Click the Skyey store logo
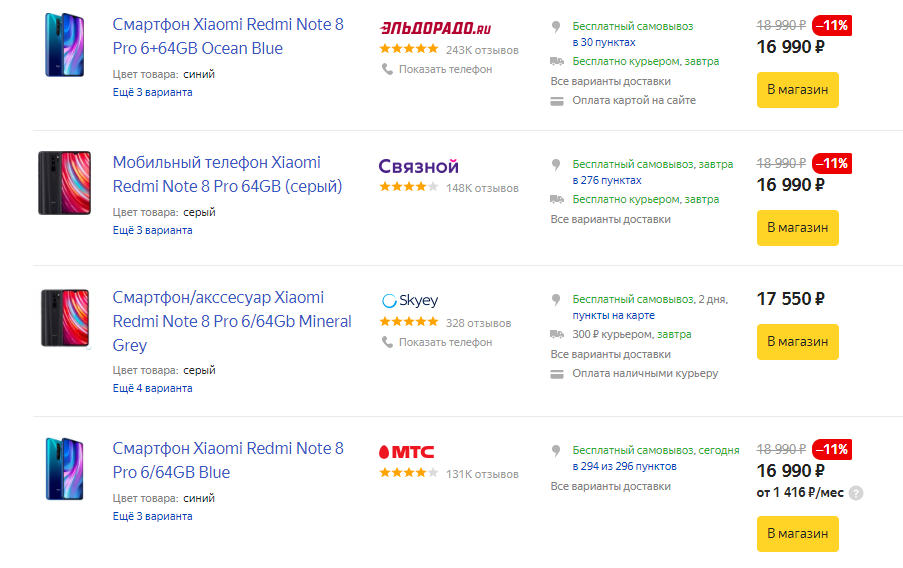The image size is (903, 568). point(410,301)
